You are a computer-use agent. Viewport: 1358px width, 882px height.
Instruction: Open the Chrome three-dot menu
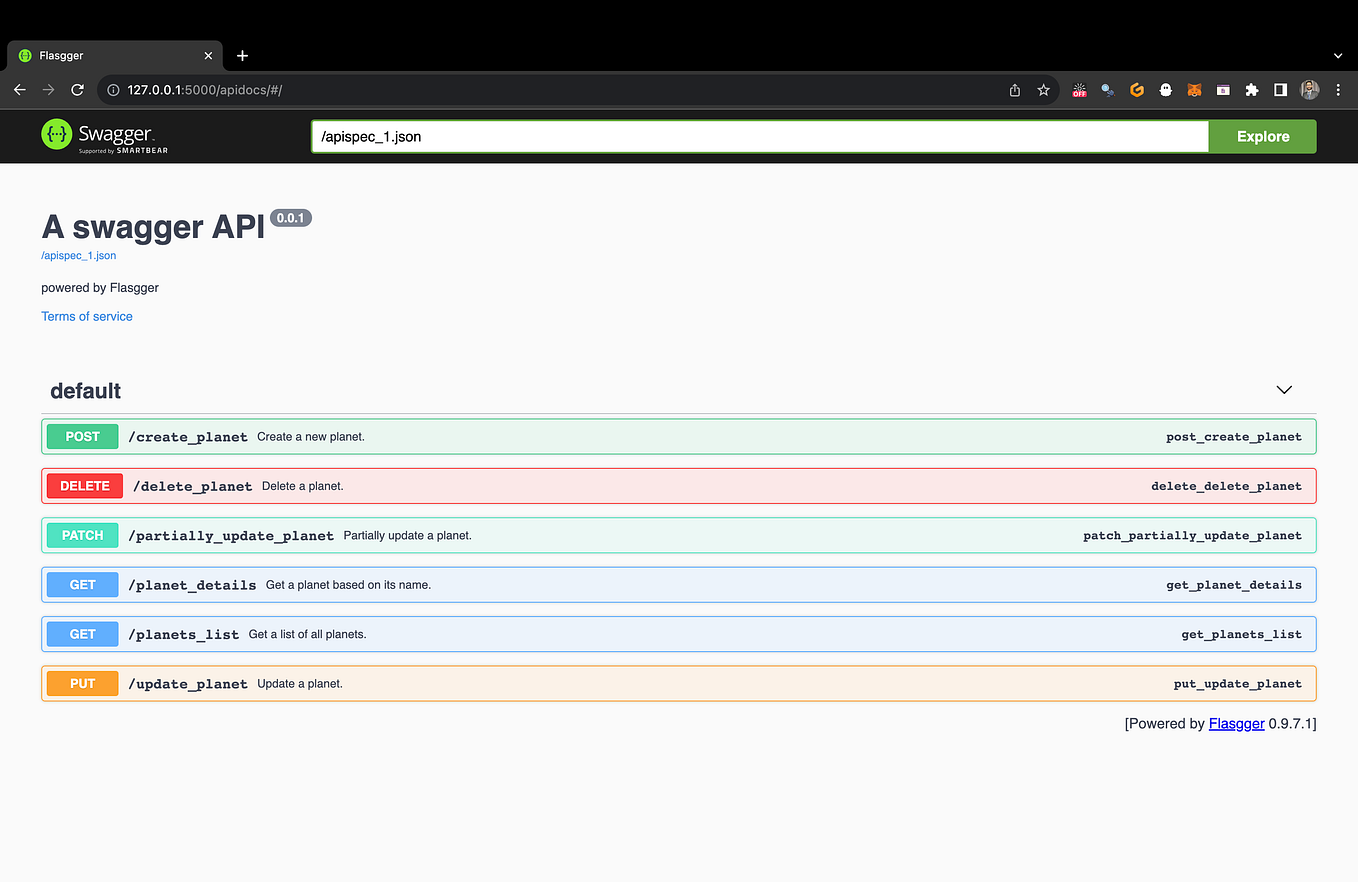(1339, 90)
